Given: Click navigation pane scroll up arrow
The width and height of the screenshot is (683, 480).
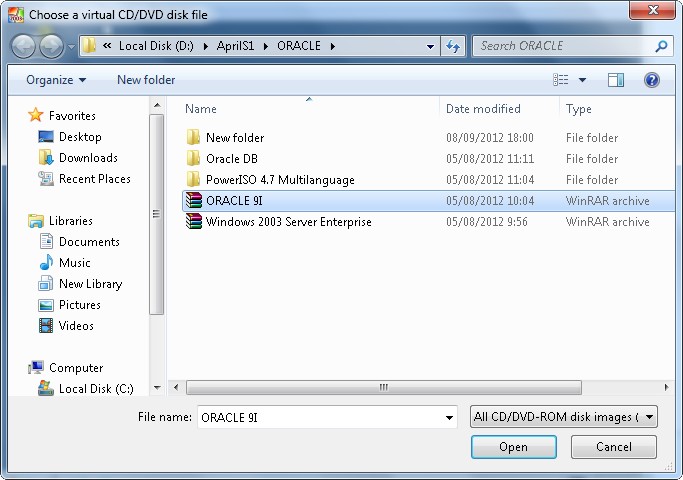Looking at the screenshot, I should [157, 105].
